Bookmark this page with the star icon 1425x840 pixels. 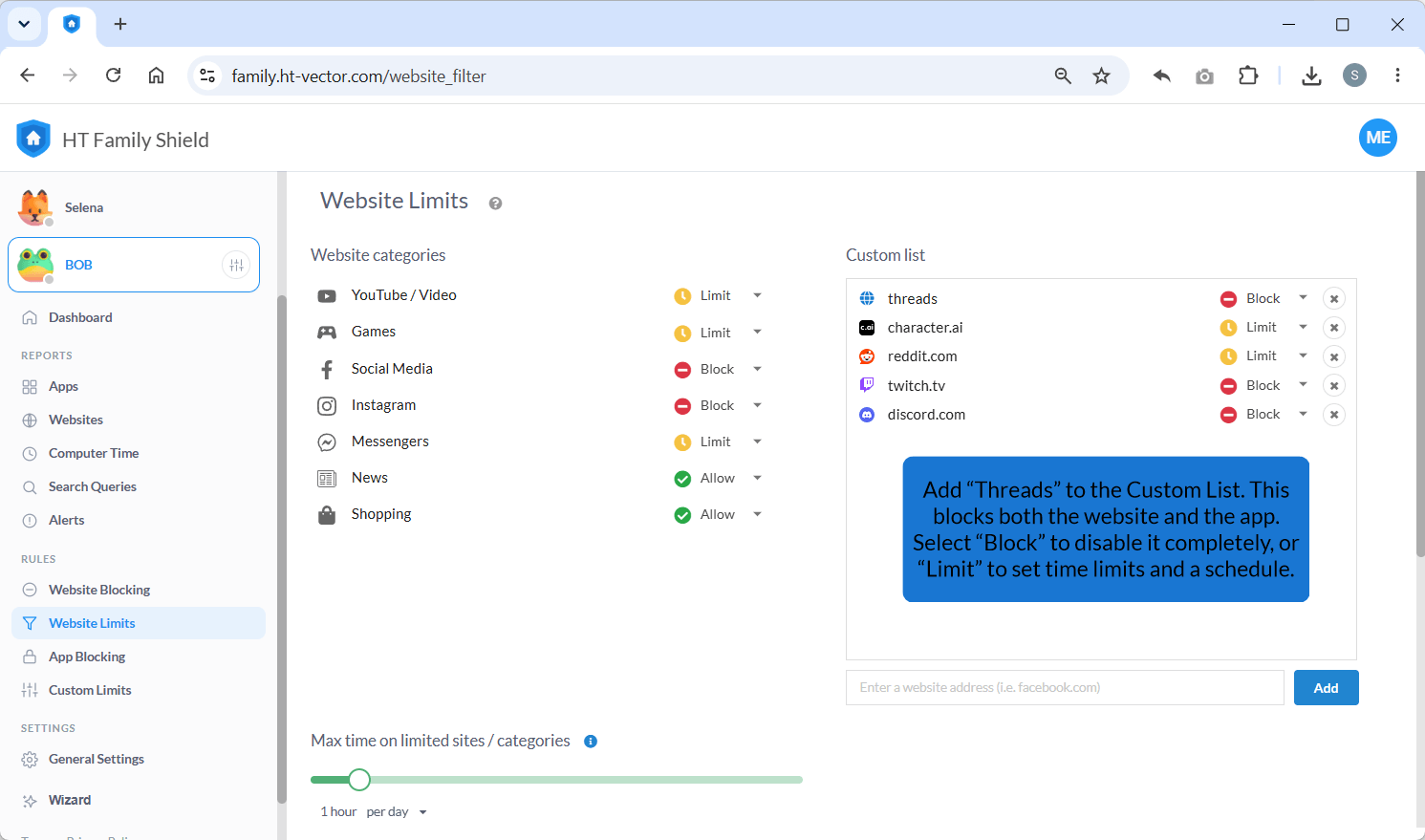pos(1102,75)
